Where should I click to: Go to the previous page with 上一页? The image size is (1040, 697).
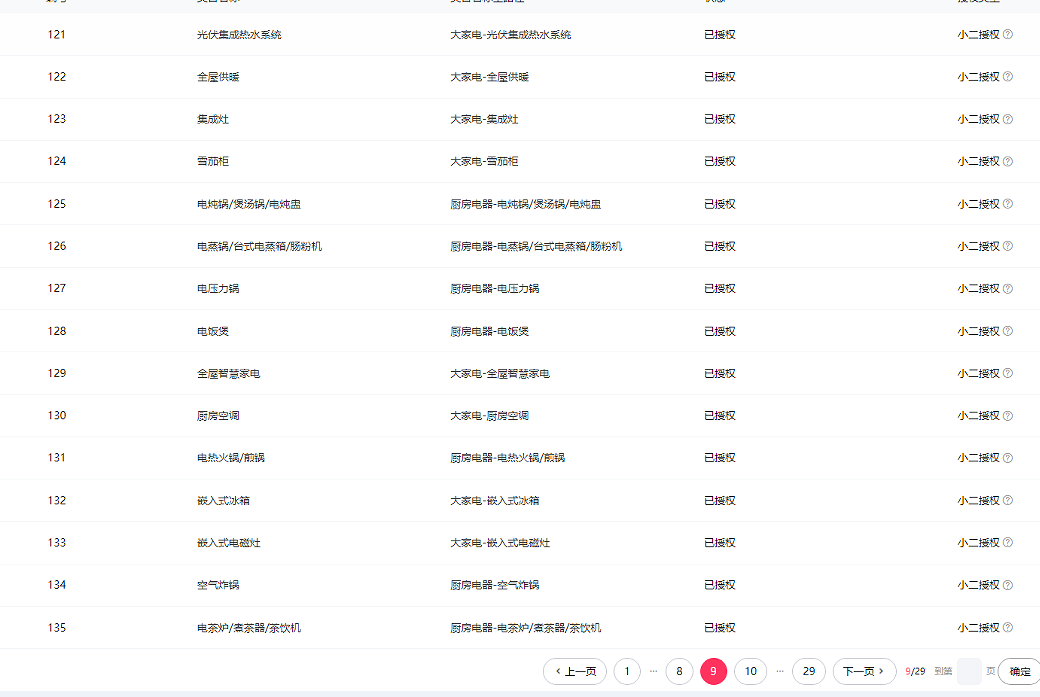575,672
